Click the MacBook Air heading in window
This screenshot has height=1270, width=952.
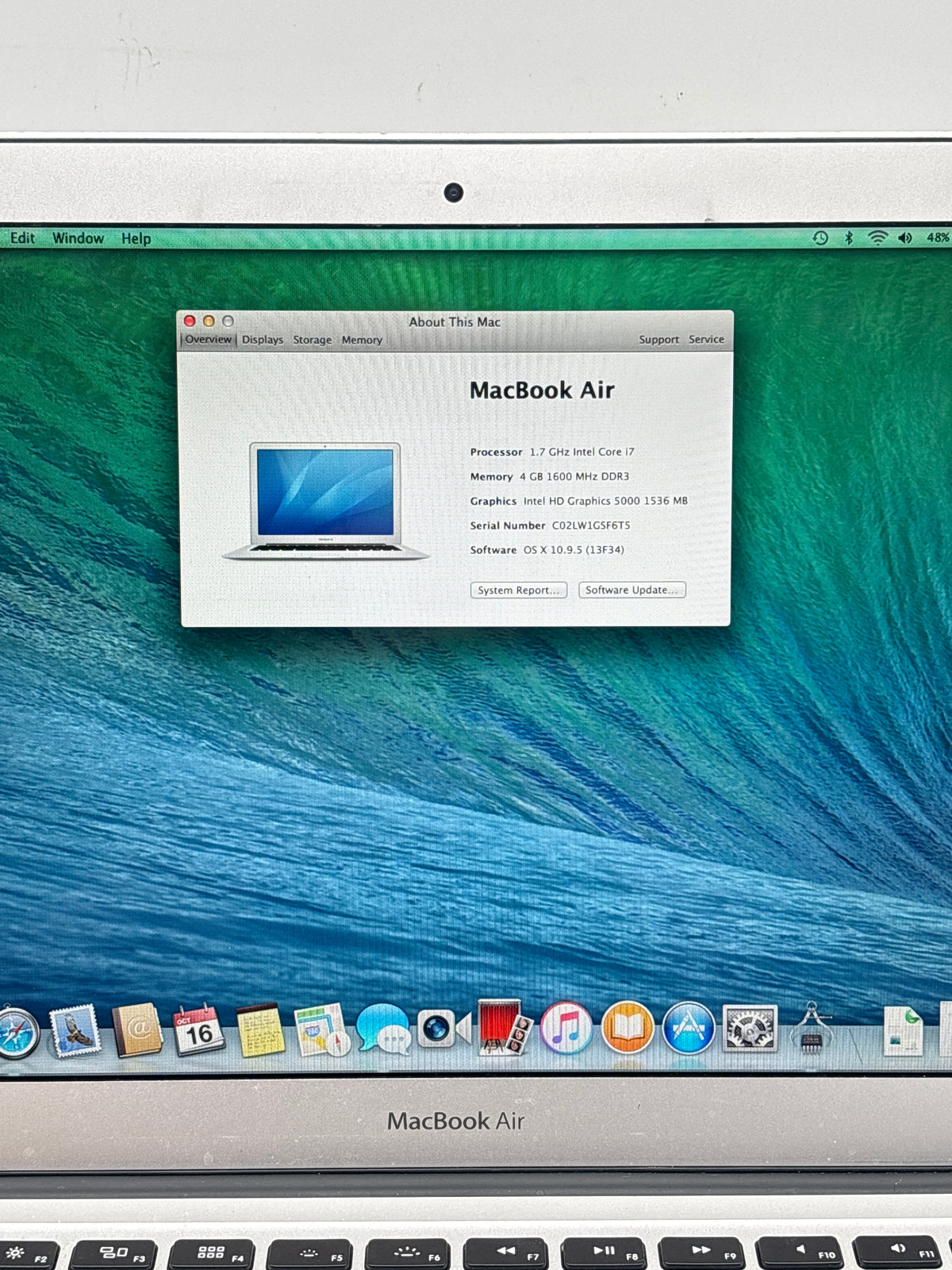[542, 390]
